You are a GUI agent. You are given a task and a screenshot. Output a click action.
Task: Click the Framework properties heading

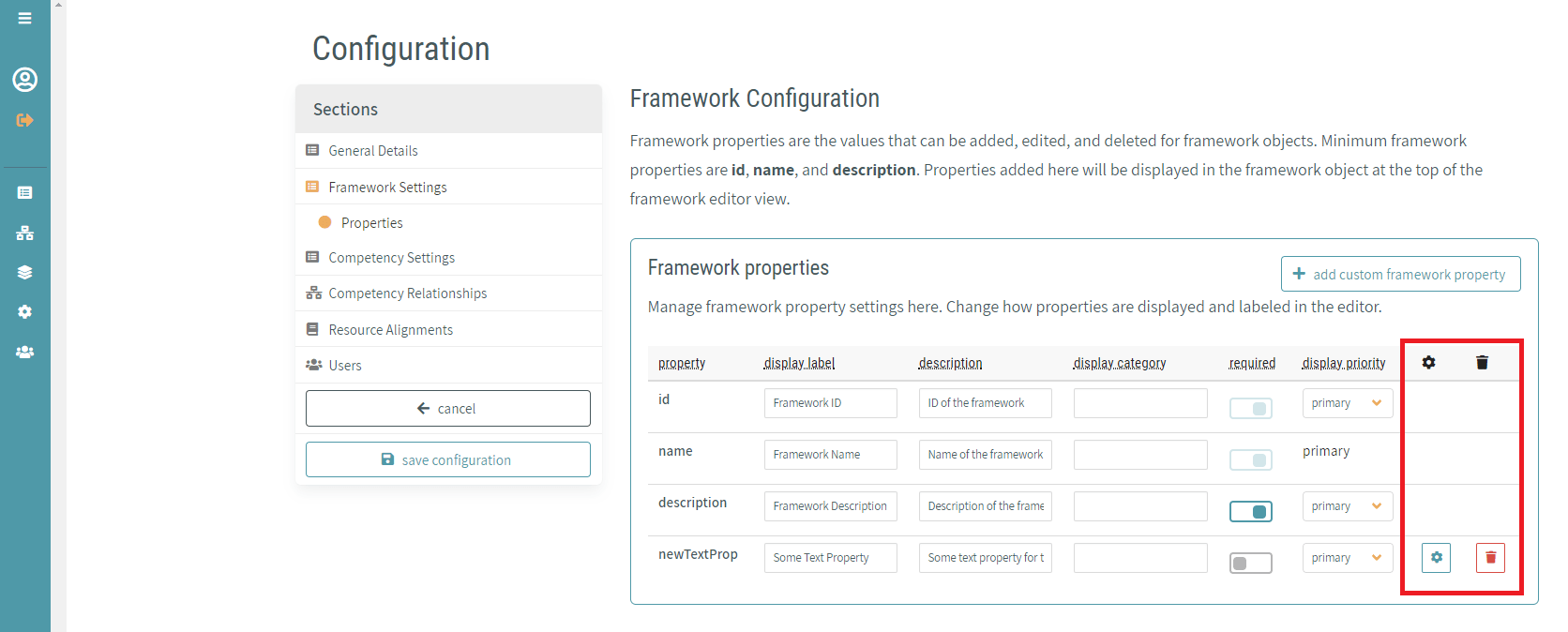738,267
